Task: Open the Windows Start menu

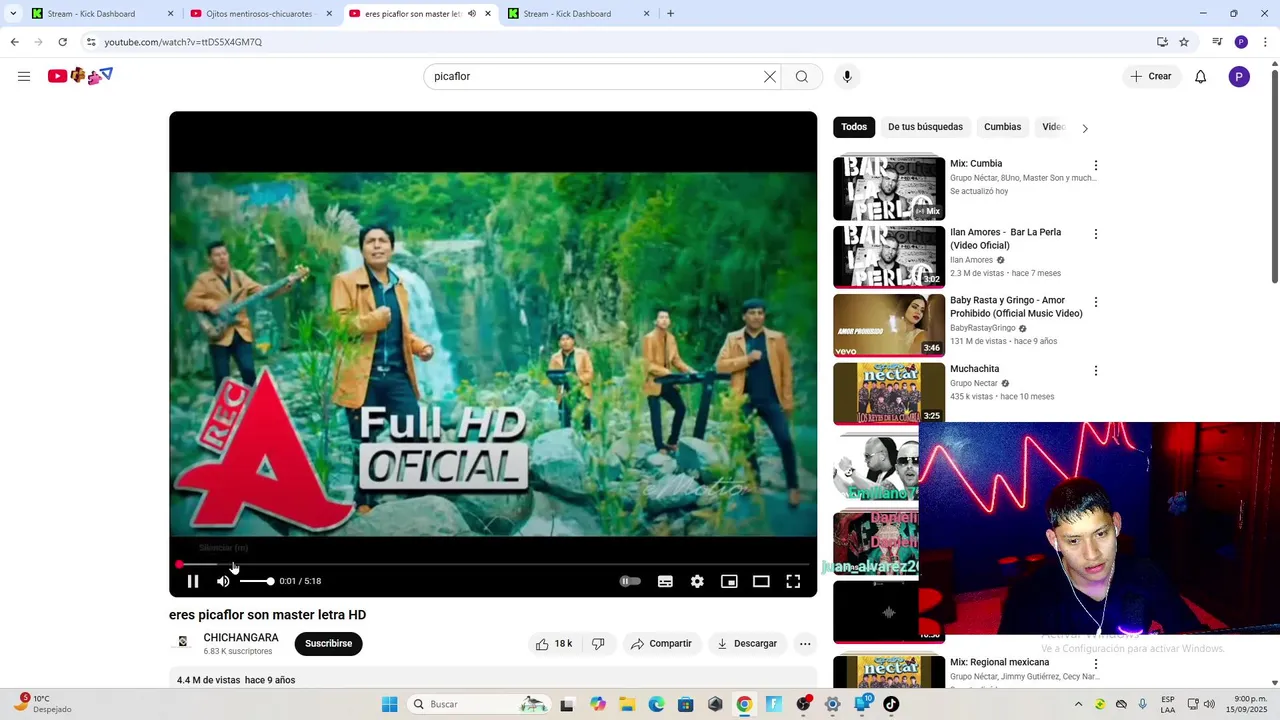Action: coord(389,704)
